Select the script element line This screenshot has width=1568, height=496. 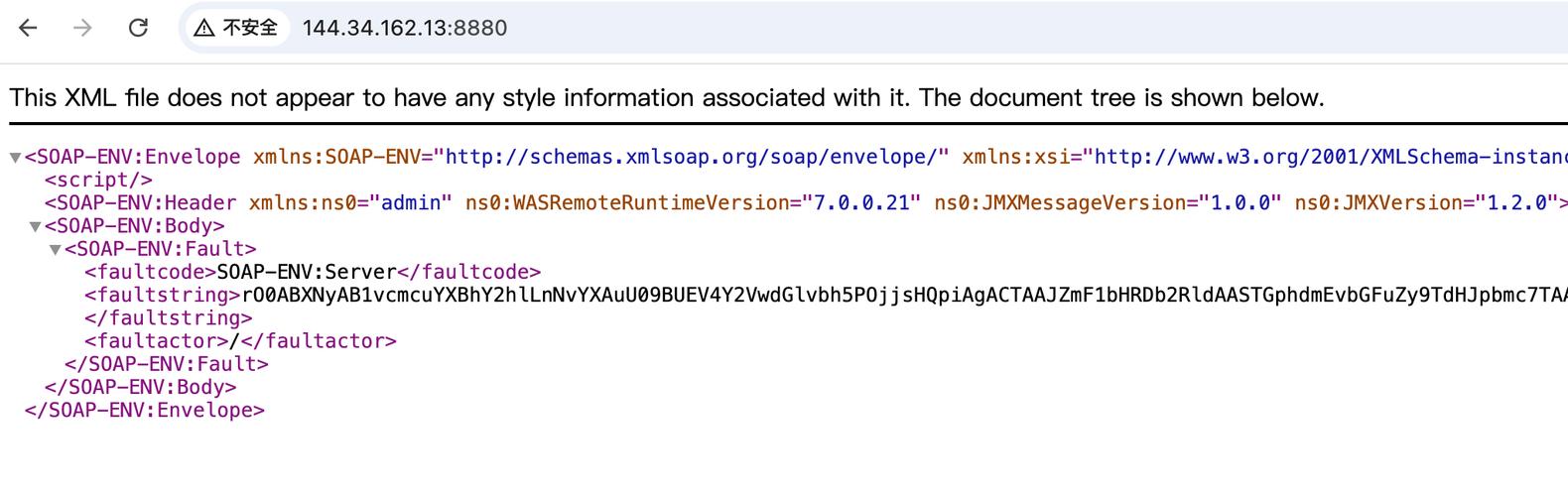[98, 181]
